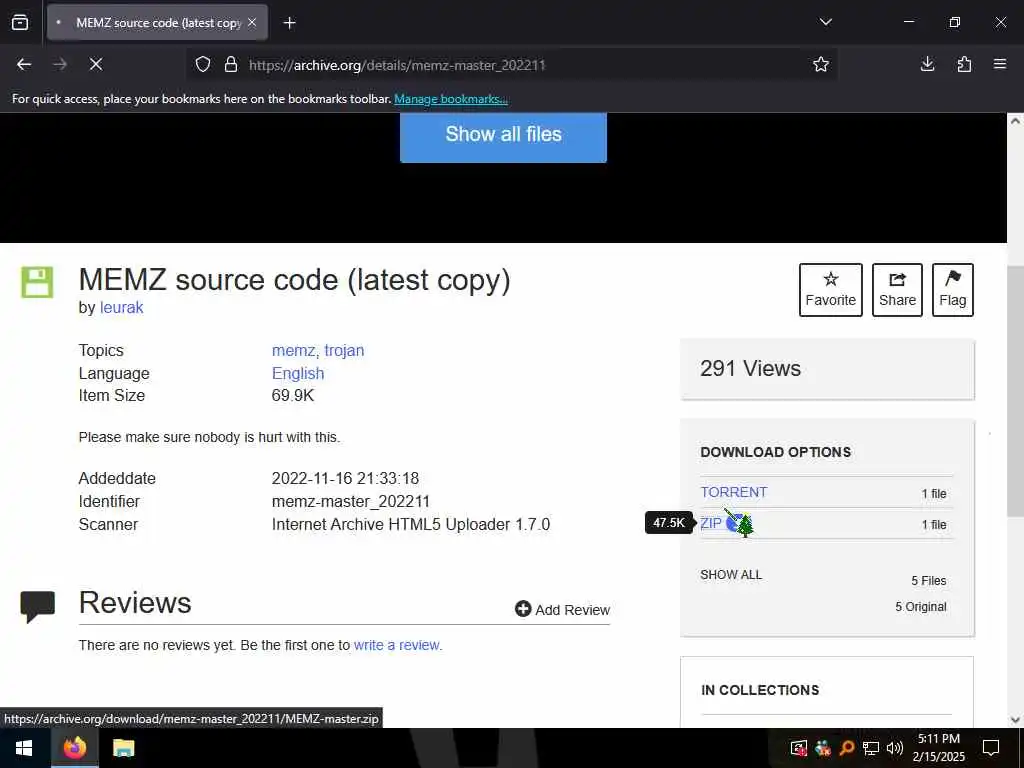Favorite this item
Viewport: 1024px width, 768px height.
(x=831, y=290)
